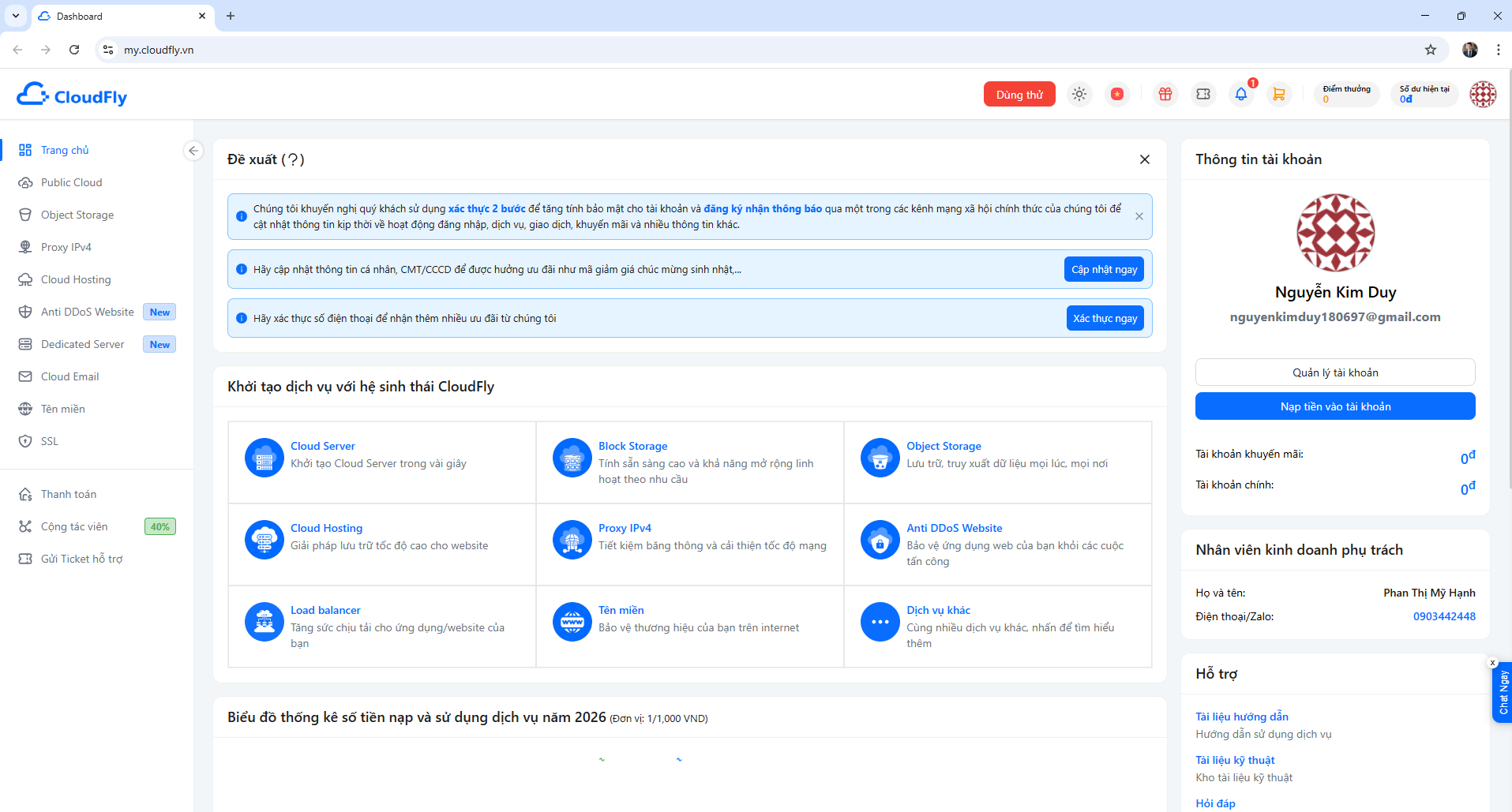Click Điểm thưởng points badge
The image size is (1512, 812).
1346,94
